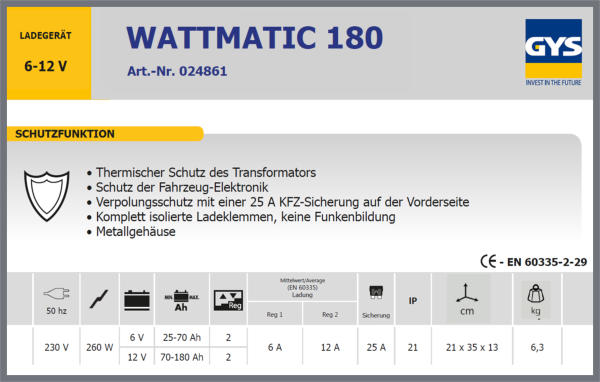Click the GYS logo
This screenshot has height=382, width=600.
tap(553, 52)
